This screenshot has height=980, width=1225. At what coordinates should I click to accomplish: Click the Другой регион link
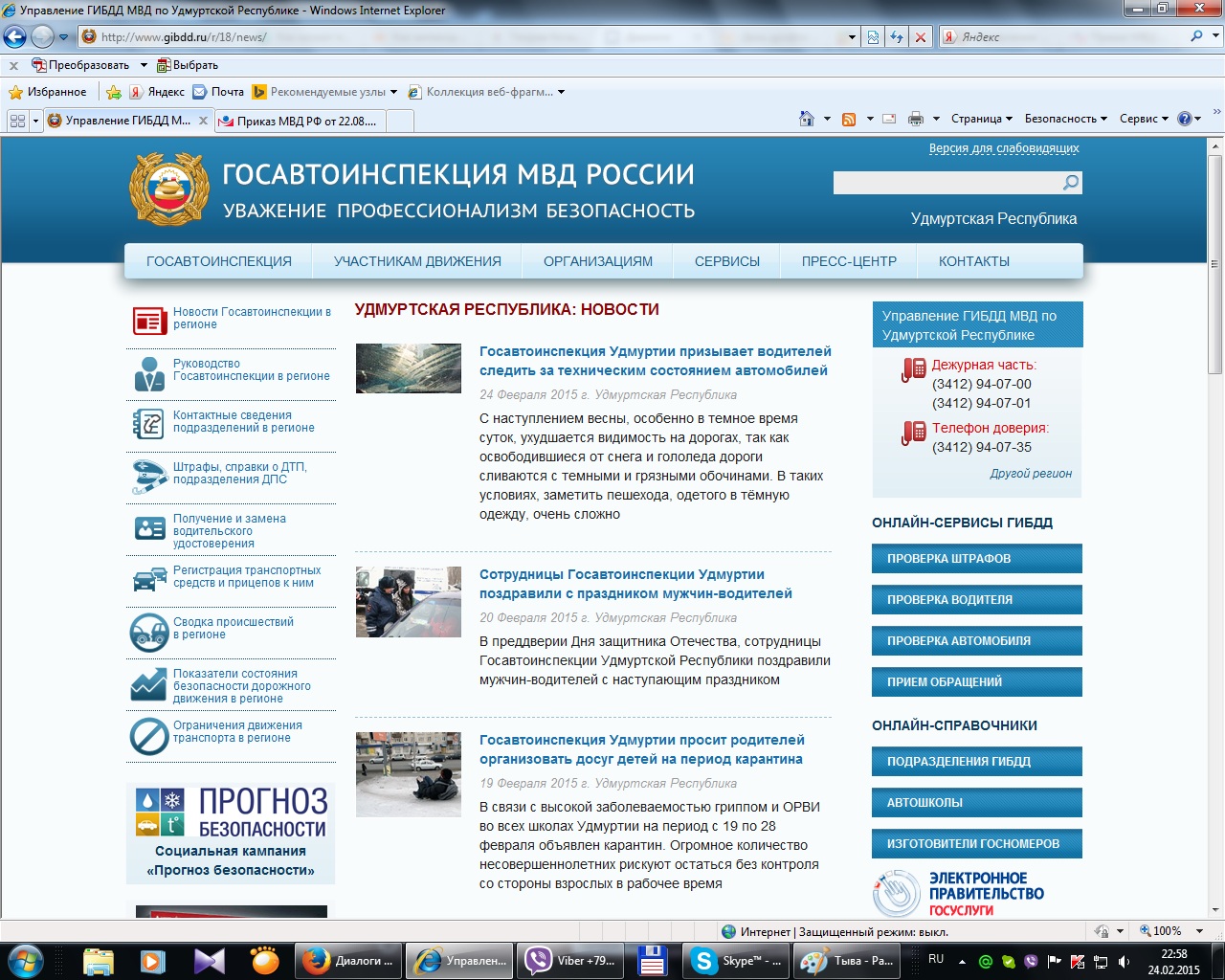[x=1031, y=474]
